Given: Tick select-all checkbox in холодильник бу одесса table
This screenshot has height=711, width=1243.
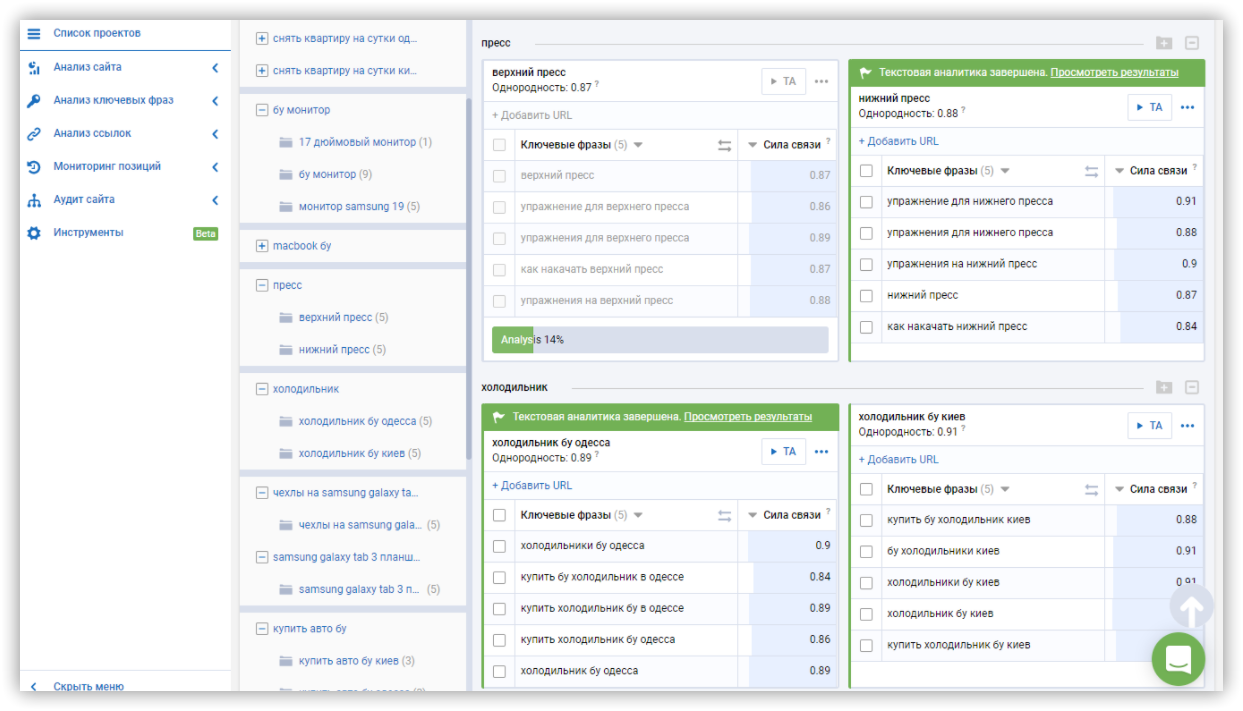Looking at the screenshot, I should pos(499,515).
